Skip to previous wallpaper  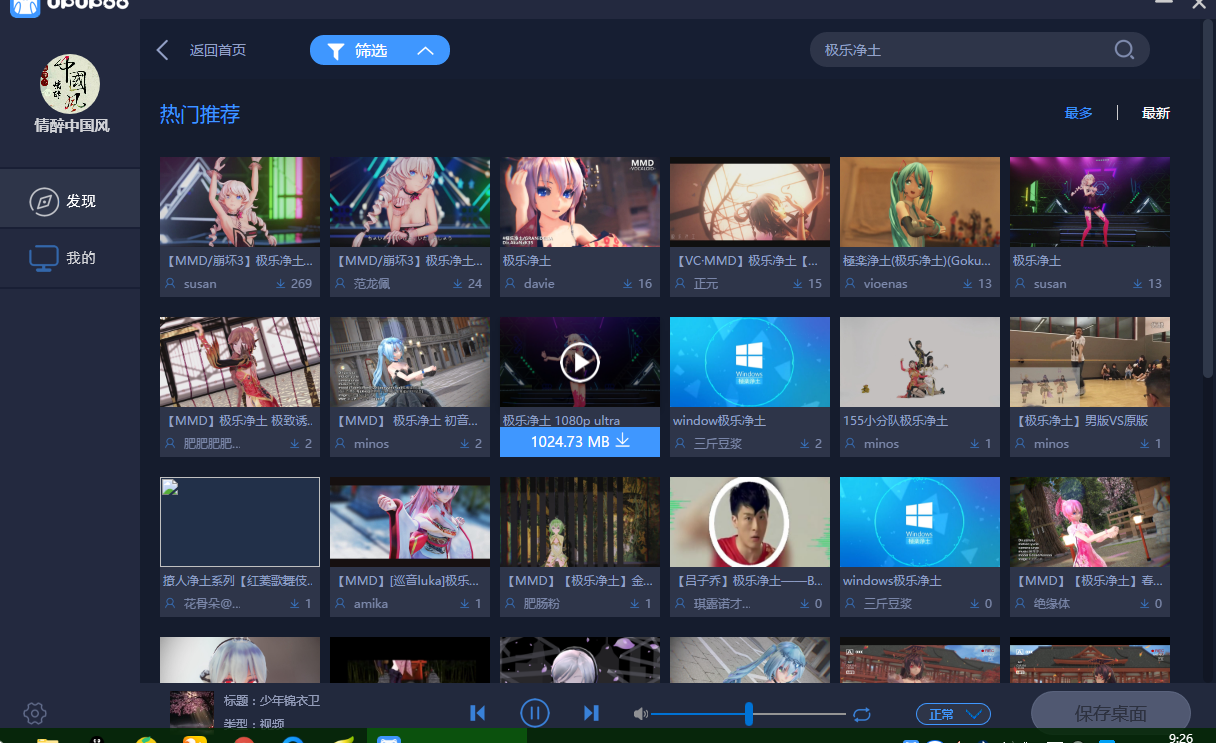click(x=478, y=713)
